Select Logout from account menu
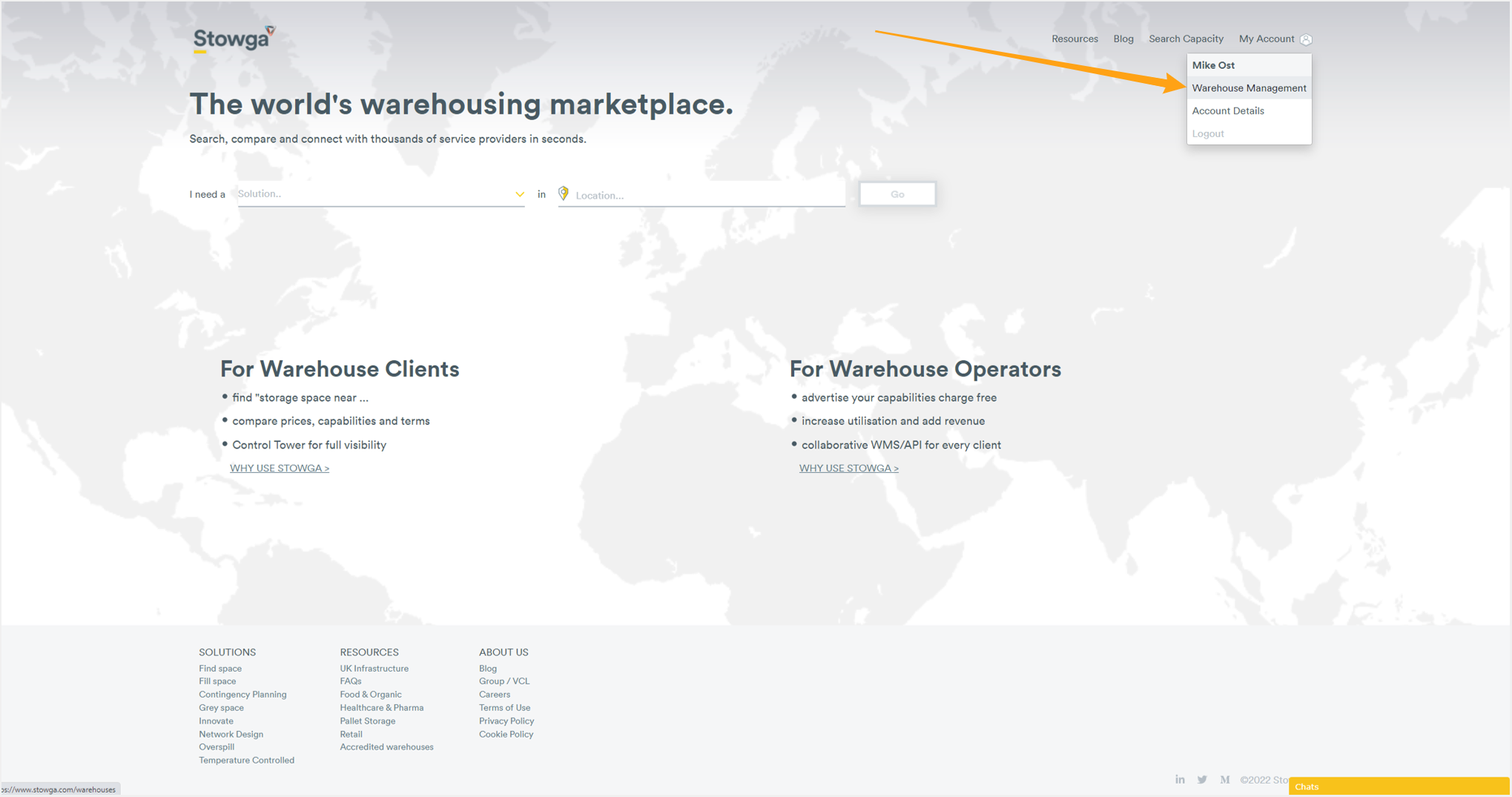 click(1249, 134)
